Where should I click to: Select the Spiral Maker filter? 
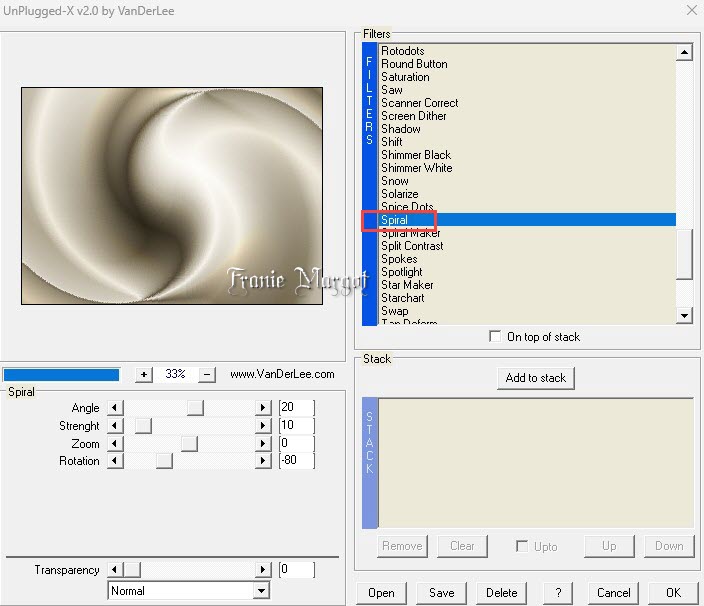click(x=410, y=233)
